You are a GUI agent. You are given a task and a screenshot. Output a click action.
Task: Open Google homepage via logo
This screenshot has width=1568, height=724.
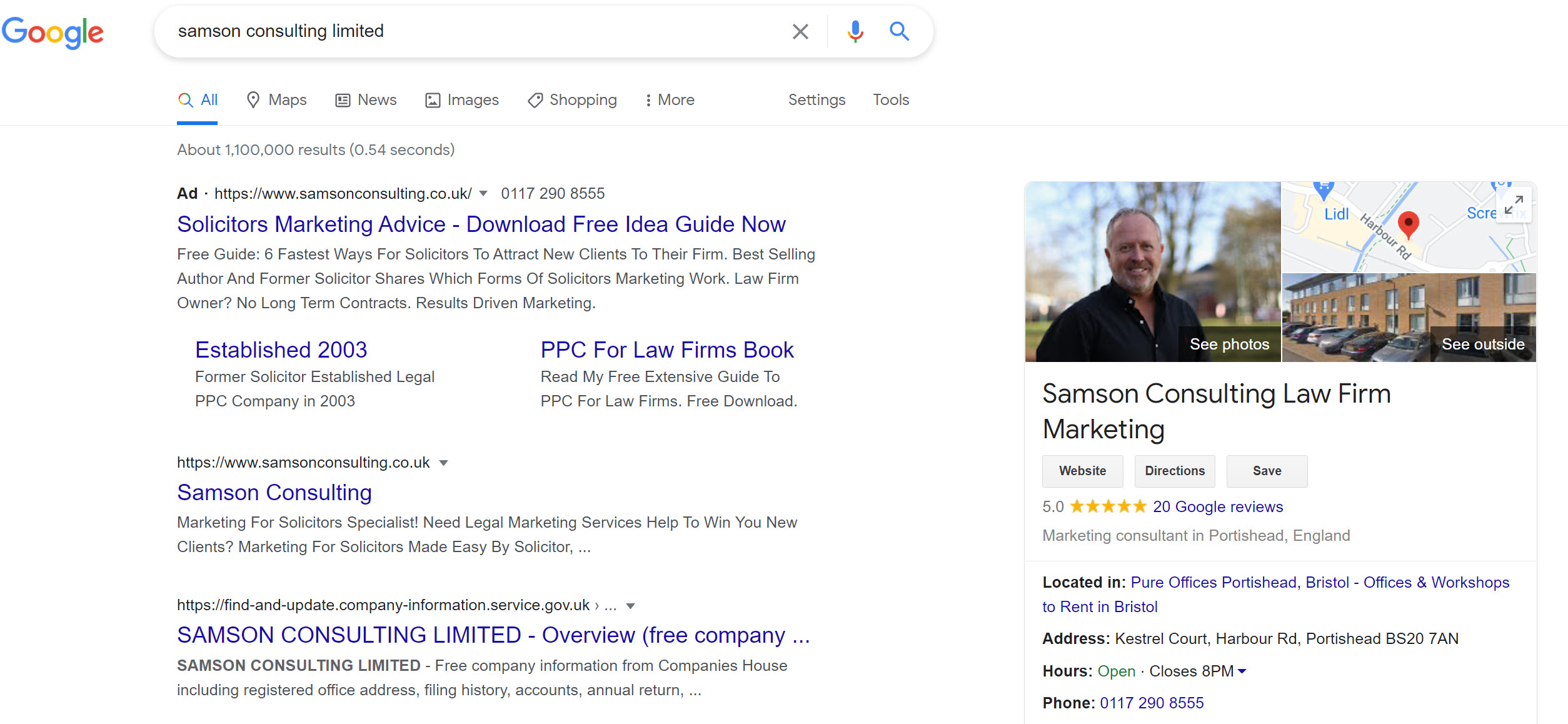coord(53,33)
